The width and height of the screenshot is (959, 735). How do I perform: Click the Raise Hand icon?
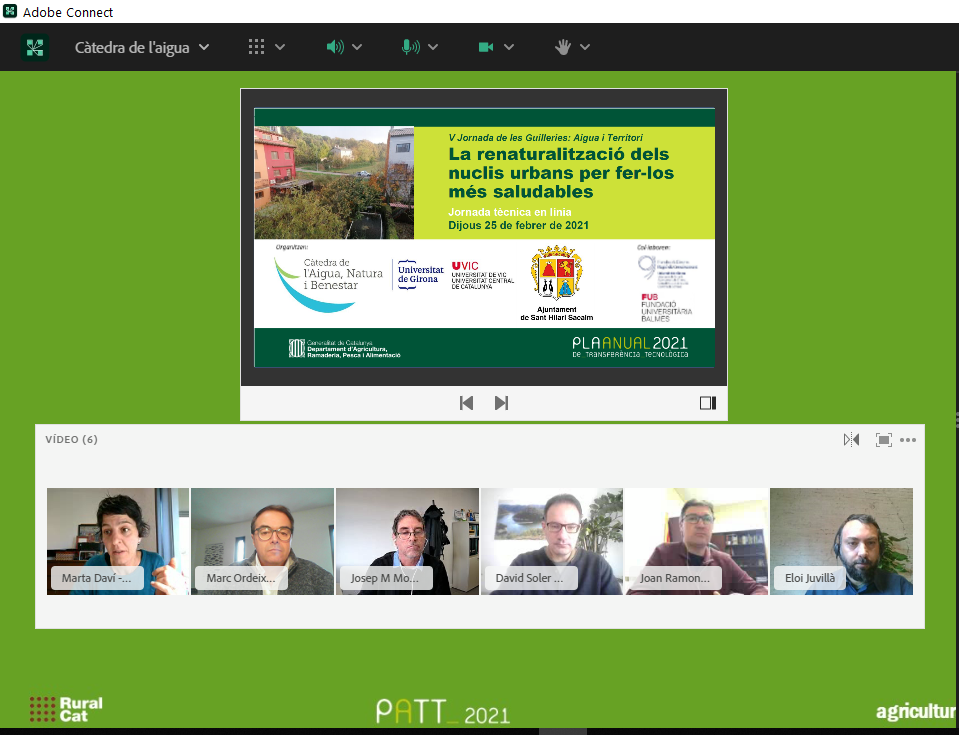point(563,47)
